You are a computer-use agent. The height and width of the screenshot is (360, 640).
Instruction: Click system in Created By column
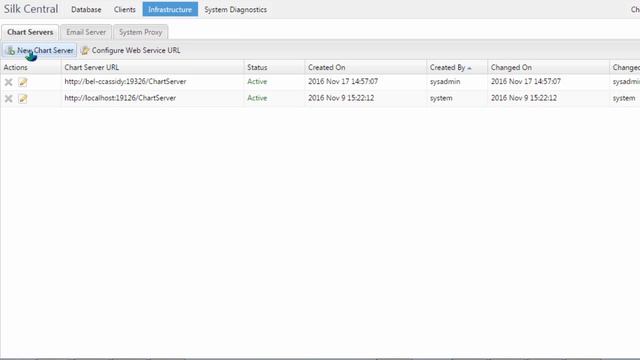(441, 98)
